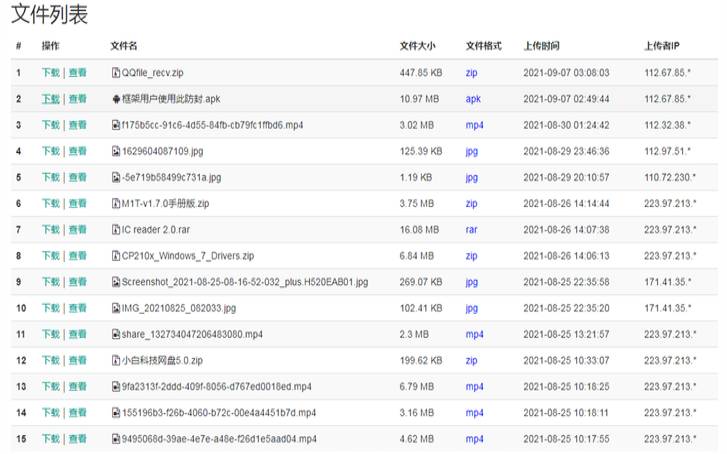
Task: Click the 操作 column header
Action: pos(51,45)
